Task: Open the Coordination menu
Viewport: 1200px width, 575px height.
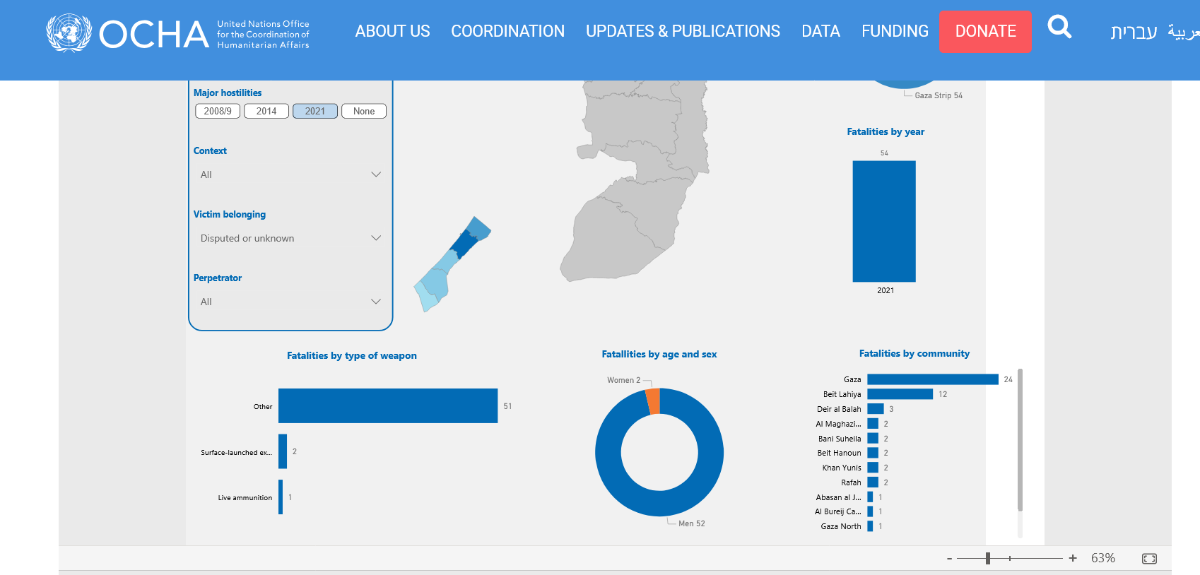Action: (507, 31)
